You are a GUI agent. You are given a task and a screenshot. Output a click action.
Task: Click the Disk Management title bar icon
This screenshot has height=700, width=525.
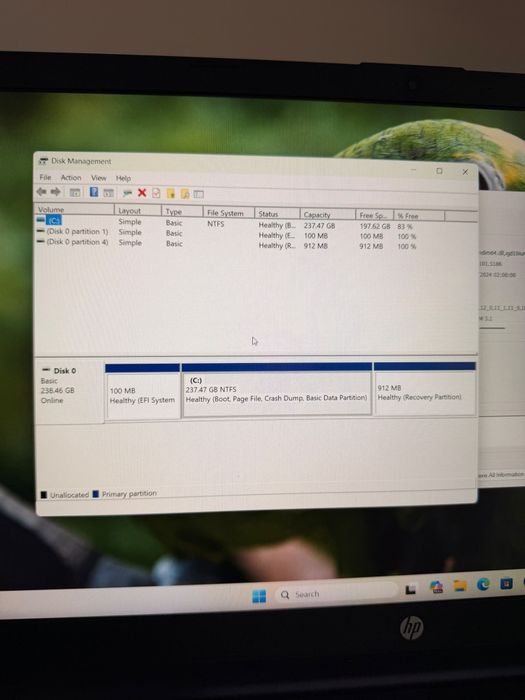[43, 161]
